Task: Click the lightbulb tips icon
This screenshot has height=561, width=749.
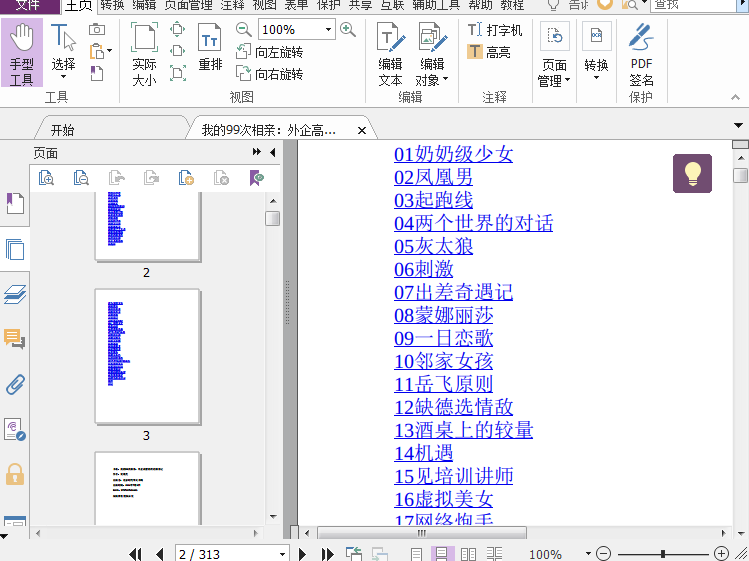Action: [x=692, y=173]
